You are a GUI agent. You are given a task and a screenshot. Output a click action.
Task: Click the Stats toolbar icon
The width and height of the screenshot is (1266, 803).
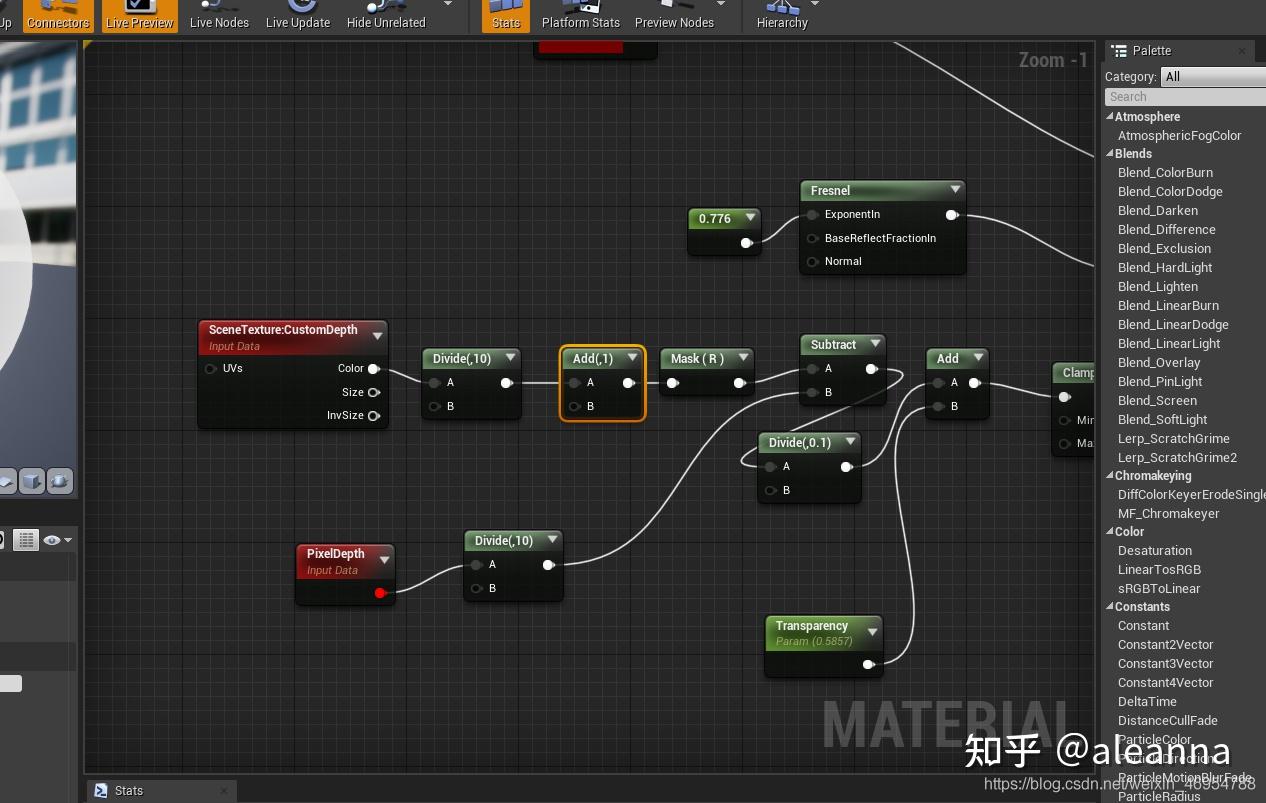point(505,14)
